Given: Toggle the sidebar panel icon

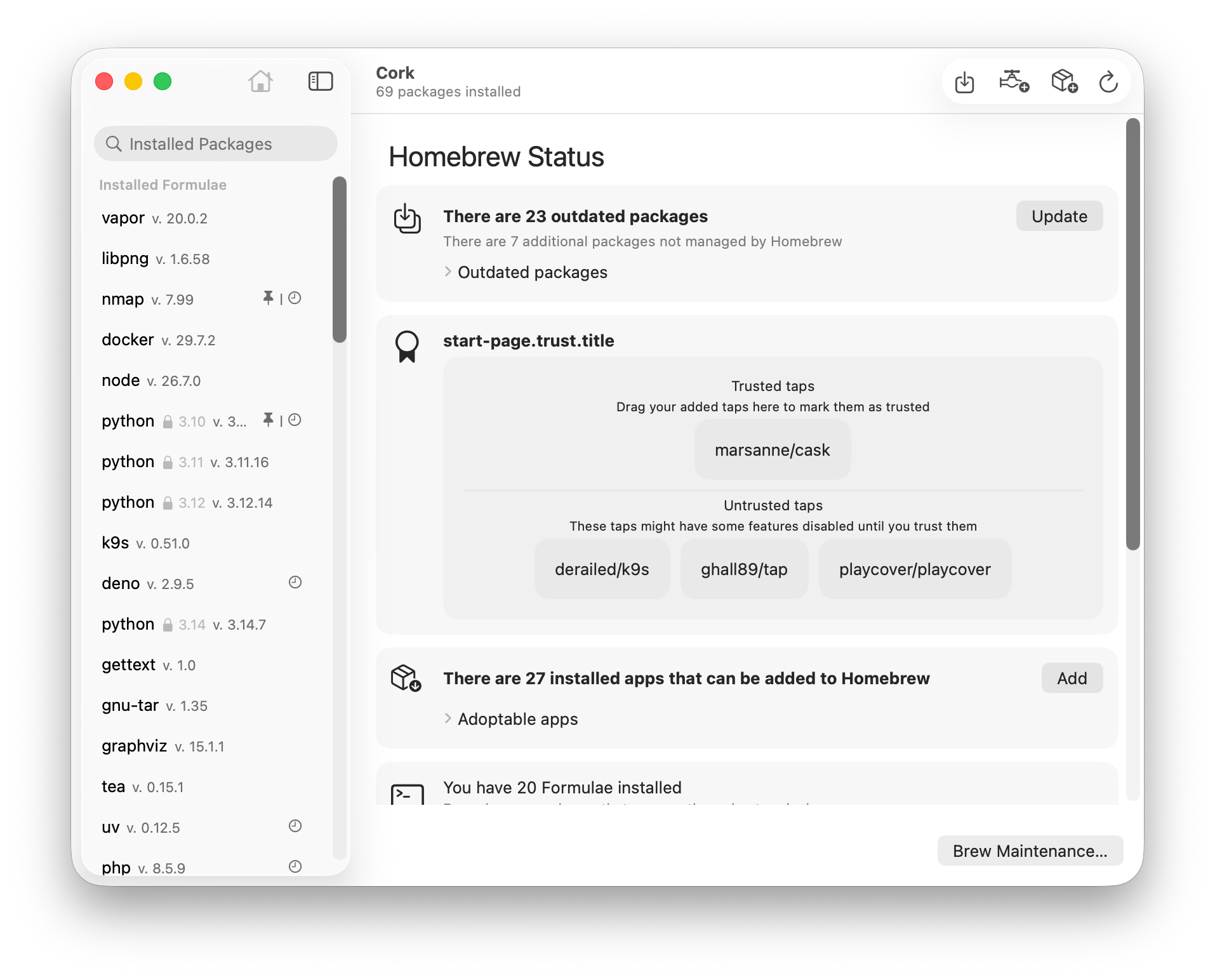Looking at the screenshot, I should [321, 81].
